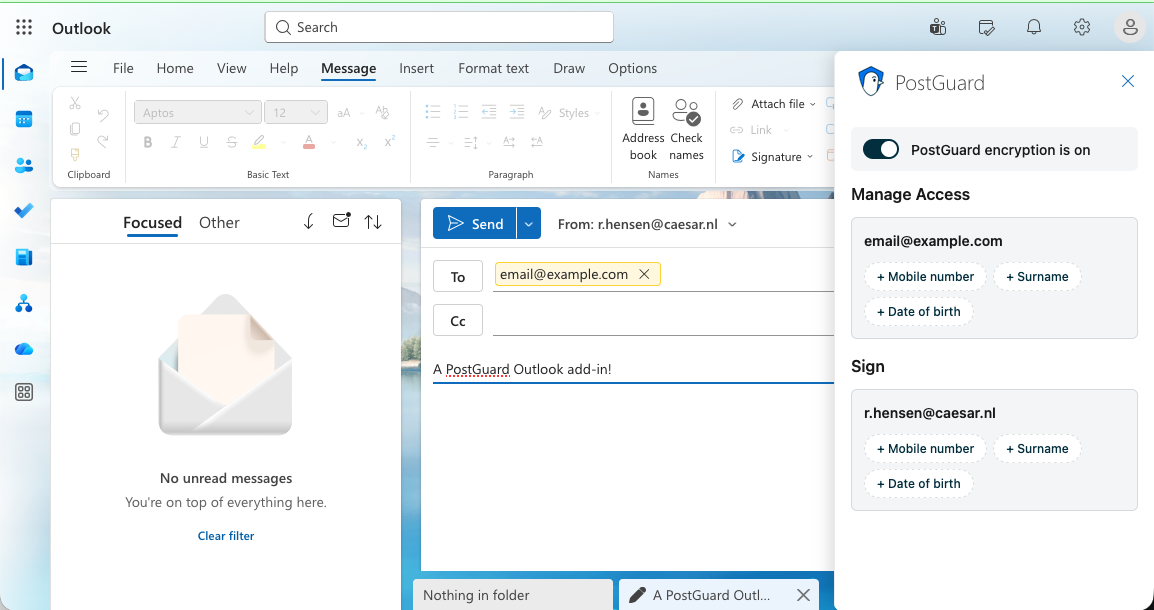Image resolution: width=1154 pixels, height=610 pixels.
Task: Open OneDrive from the left rail
Action: point(24,349)
